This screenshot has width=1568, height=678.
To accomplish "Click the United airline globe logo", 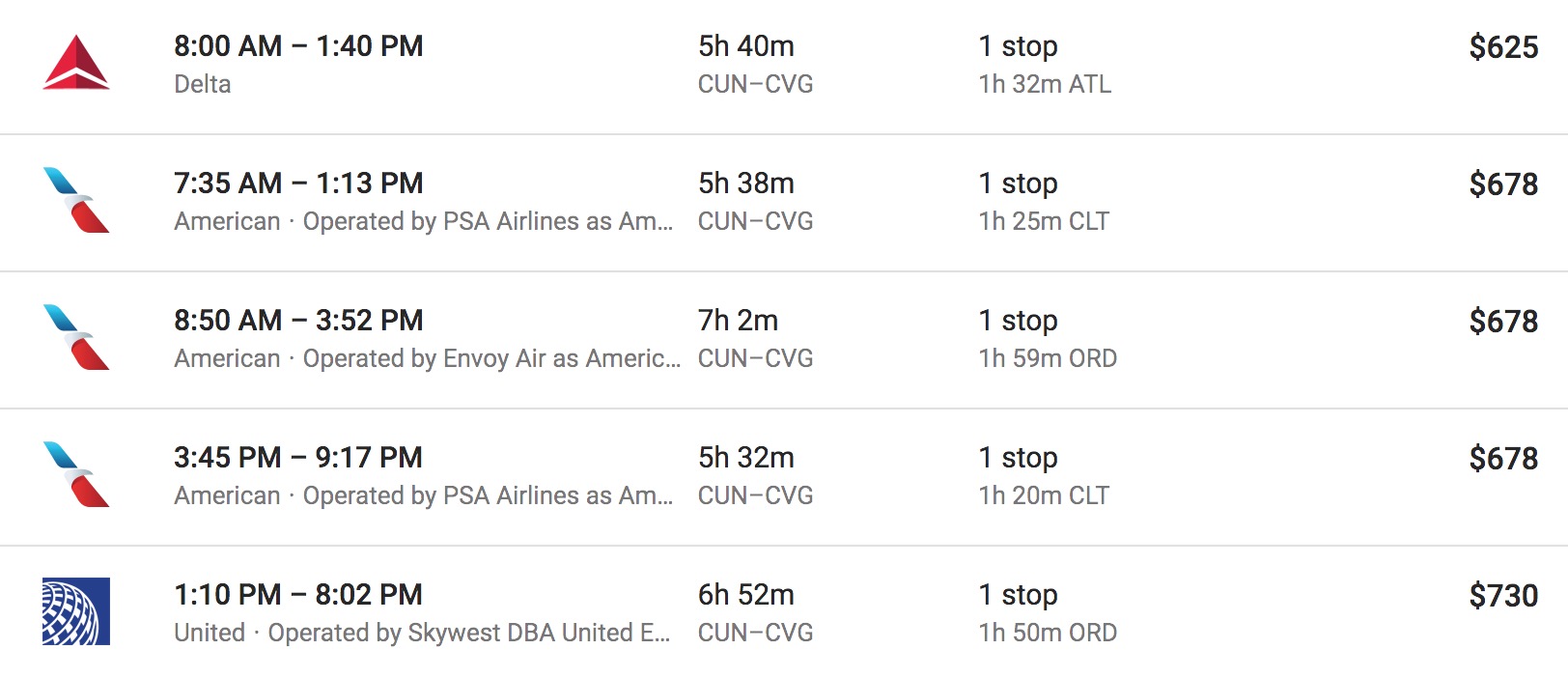I will (x=76, y=611).
